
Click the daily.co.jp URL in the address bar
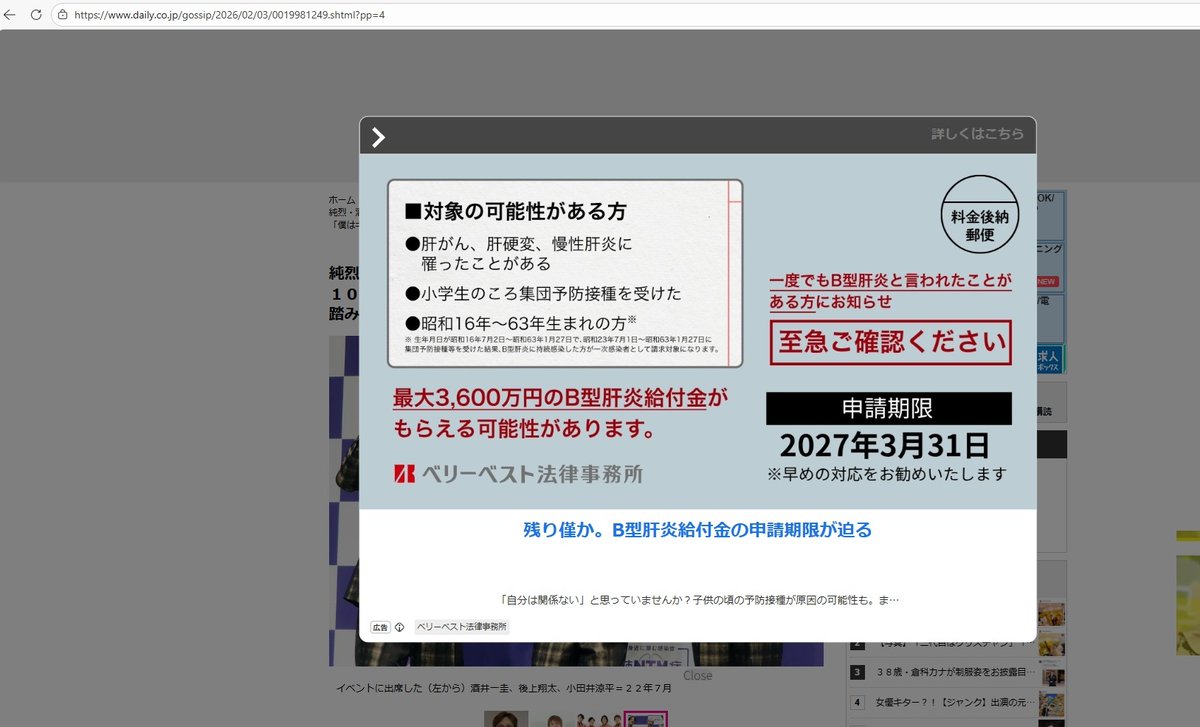[229, 15]
